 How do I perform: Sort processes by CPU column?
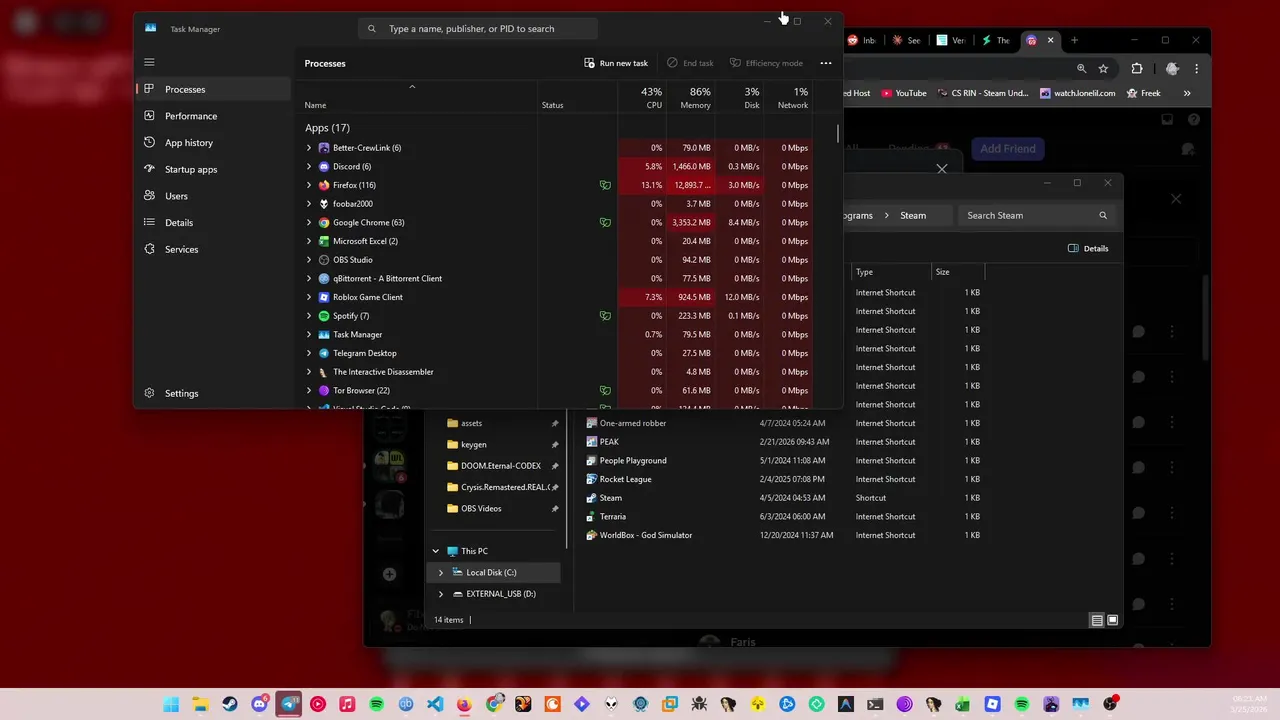click(643, 97)
